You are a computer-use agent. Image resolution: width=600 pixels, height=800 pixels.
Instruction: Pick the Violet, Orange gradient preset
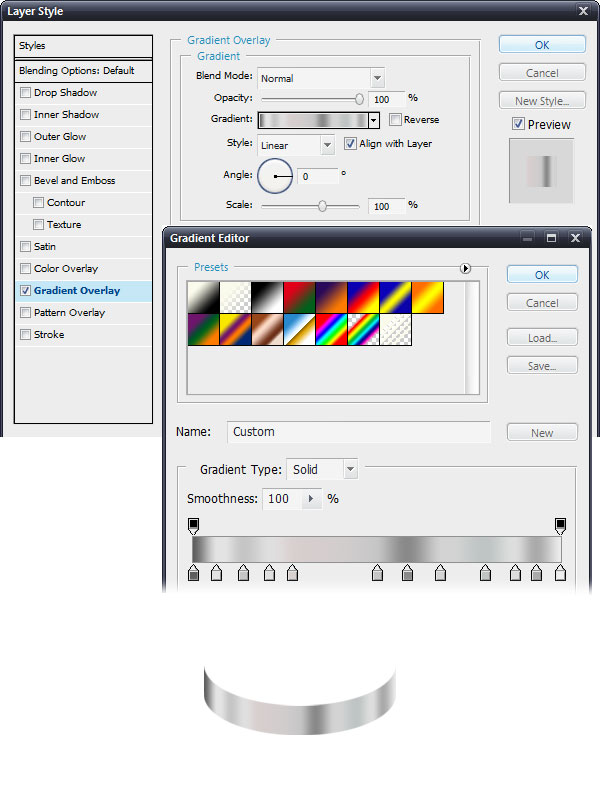click(x=332, y=297)
